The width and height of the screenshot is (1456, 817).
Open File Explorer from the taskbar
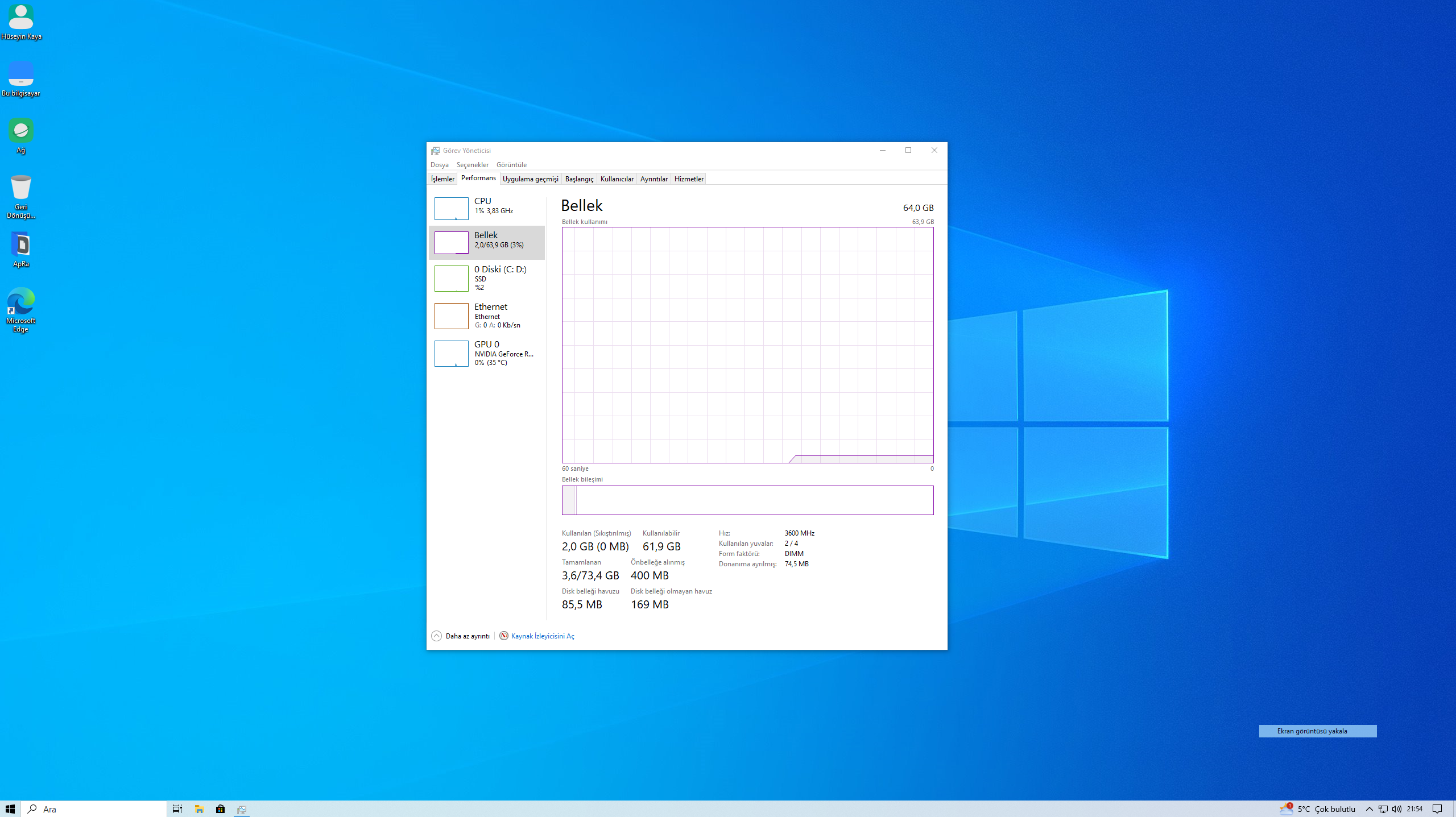pos(199,809)
